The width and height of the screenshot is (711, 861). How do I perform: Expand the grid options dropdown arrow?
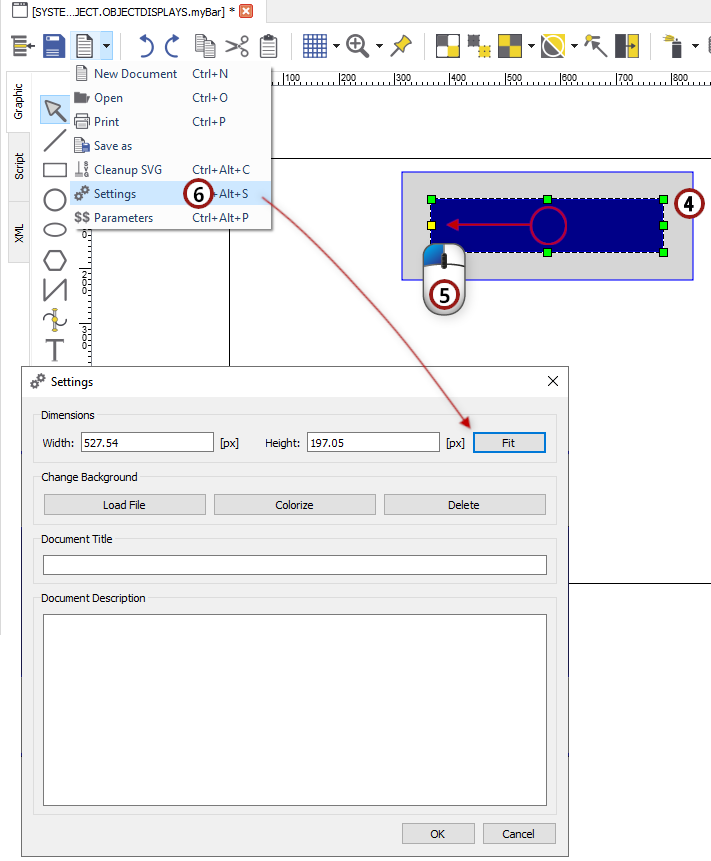tap(336, 46)
